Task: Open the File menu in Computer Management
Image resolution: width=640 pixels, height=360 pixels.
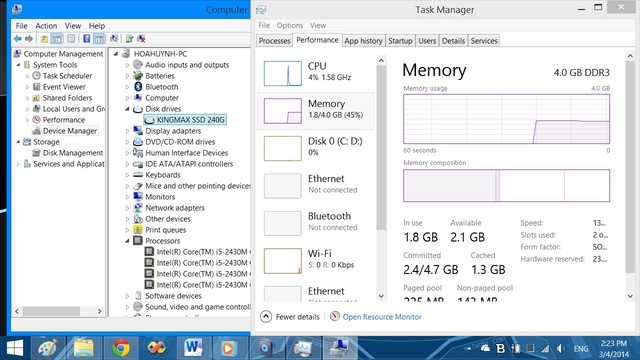Action: tap(21, 26)
